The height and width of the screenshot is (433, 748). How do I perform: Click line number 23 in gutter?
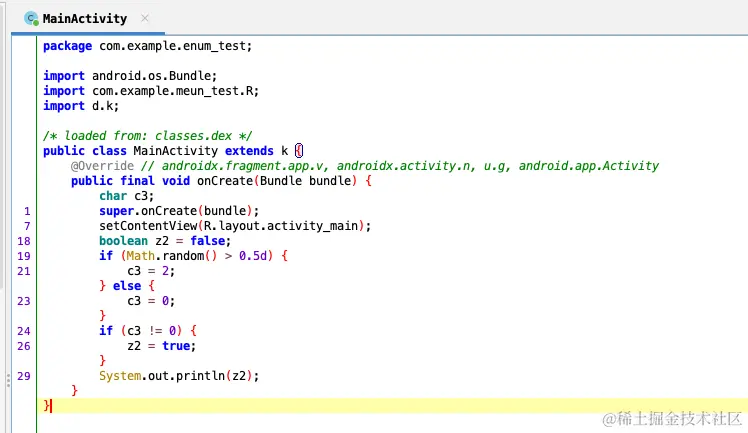click(x=24, y=301)
